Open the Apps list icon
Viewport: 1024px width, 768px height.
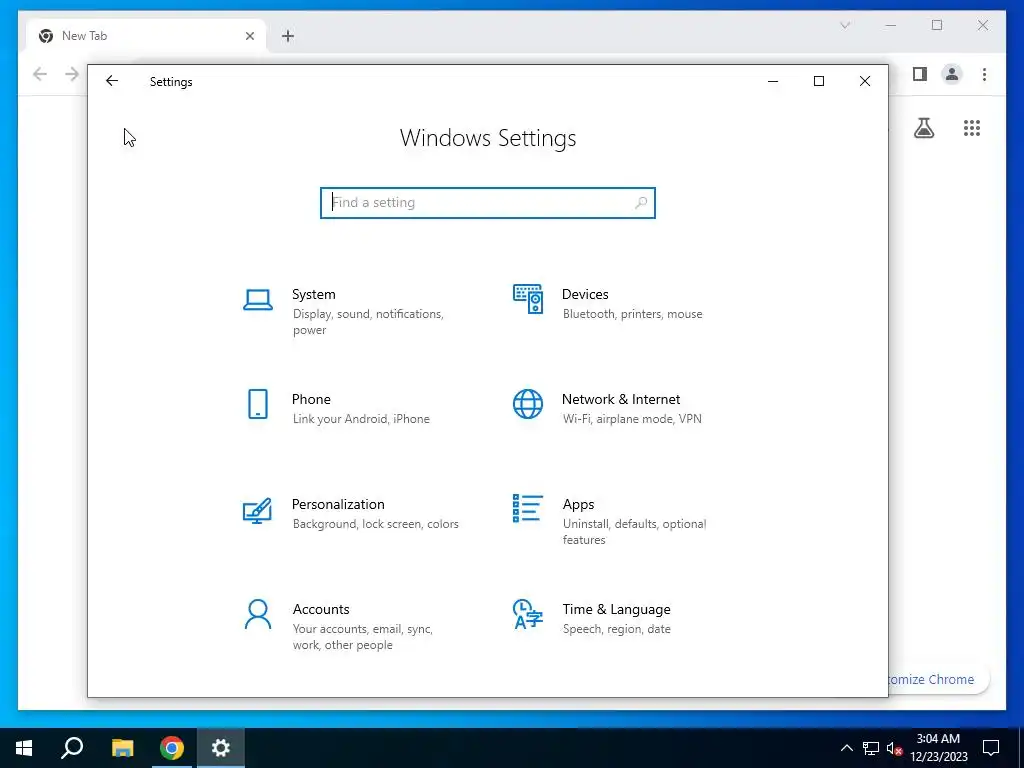pos(528,509)
